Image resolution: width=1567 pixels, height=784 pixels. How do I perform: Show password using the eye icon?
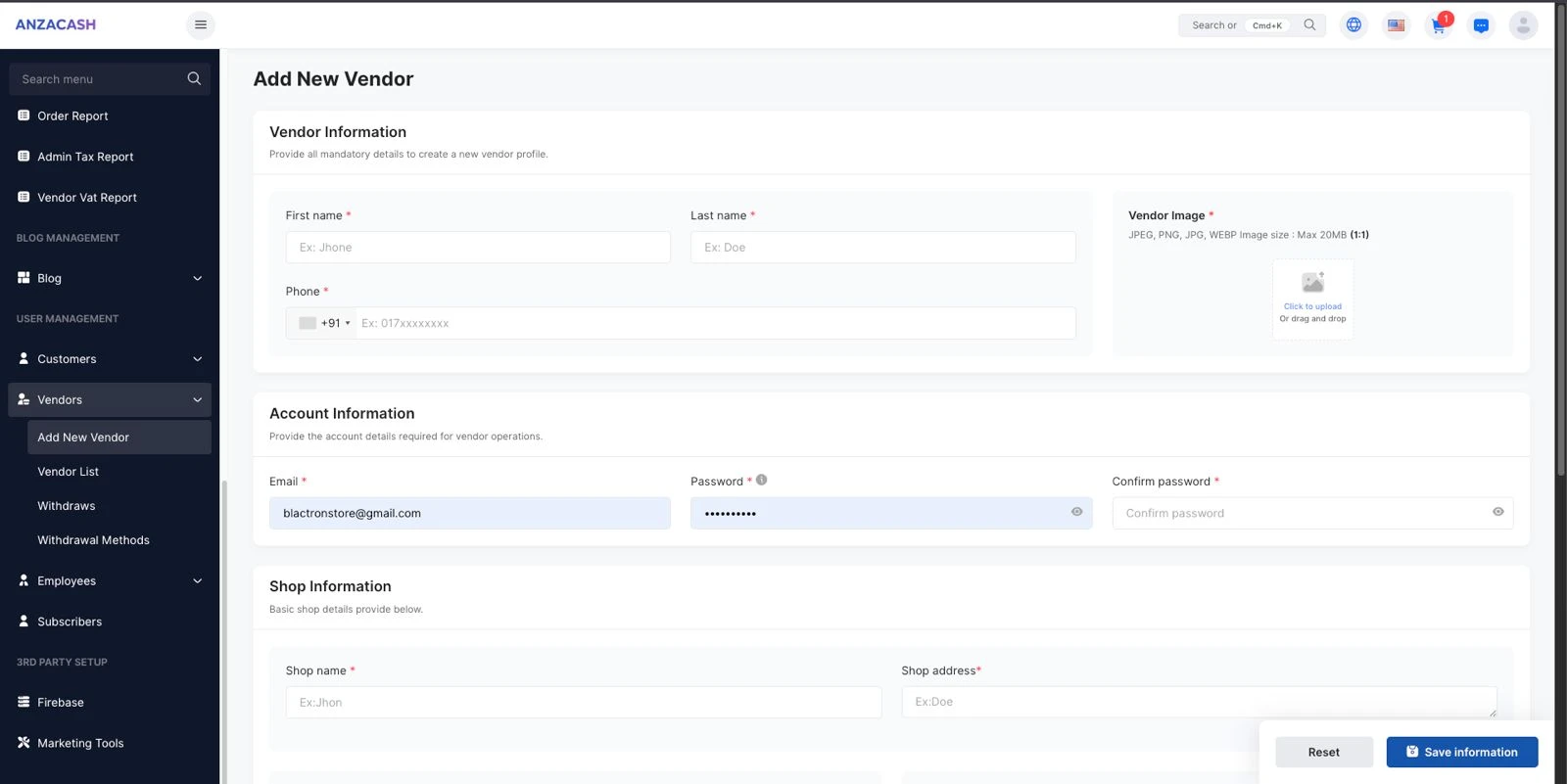(x=1076, y=512)
